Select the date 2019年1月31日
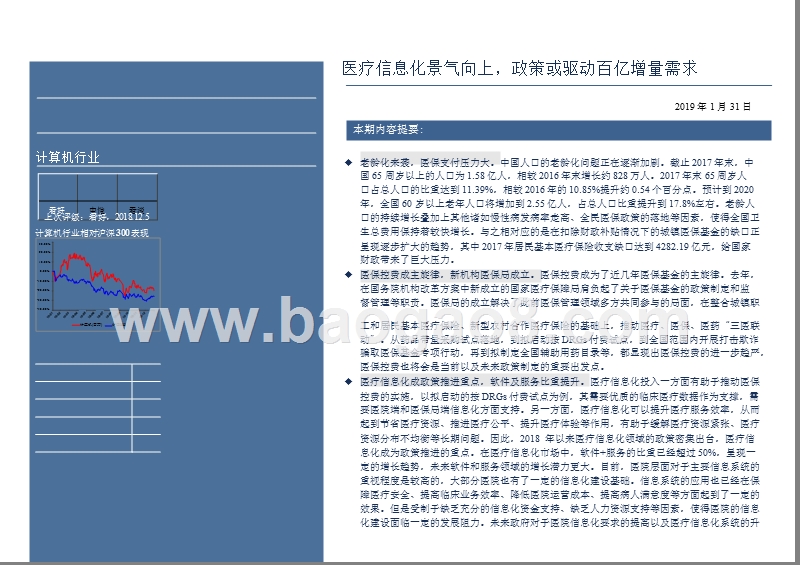Screen dimensions: 800x565 pyautogui.click(x=712, y=107)
